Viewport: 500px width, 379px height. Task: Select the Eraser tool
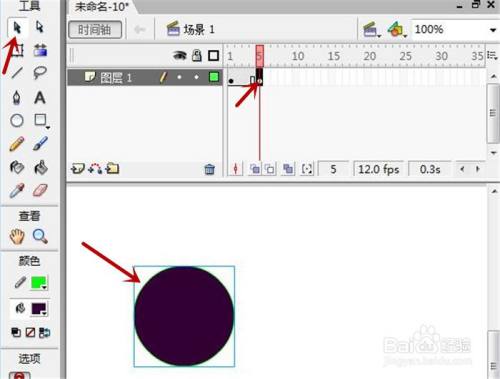click(x=40, y=190)
